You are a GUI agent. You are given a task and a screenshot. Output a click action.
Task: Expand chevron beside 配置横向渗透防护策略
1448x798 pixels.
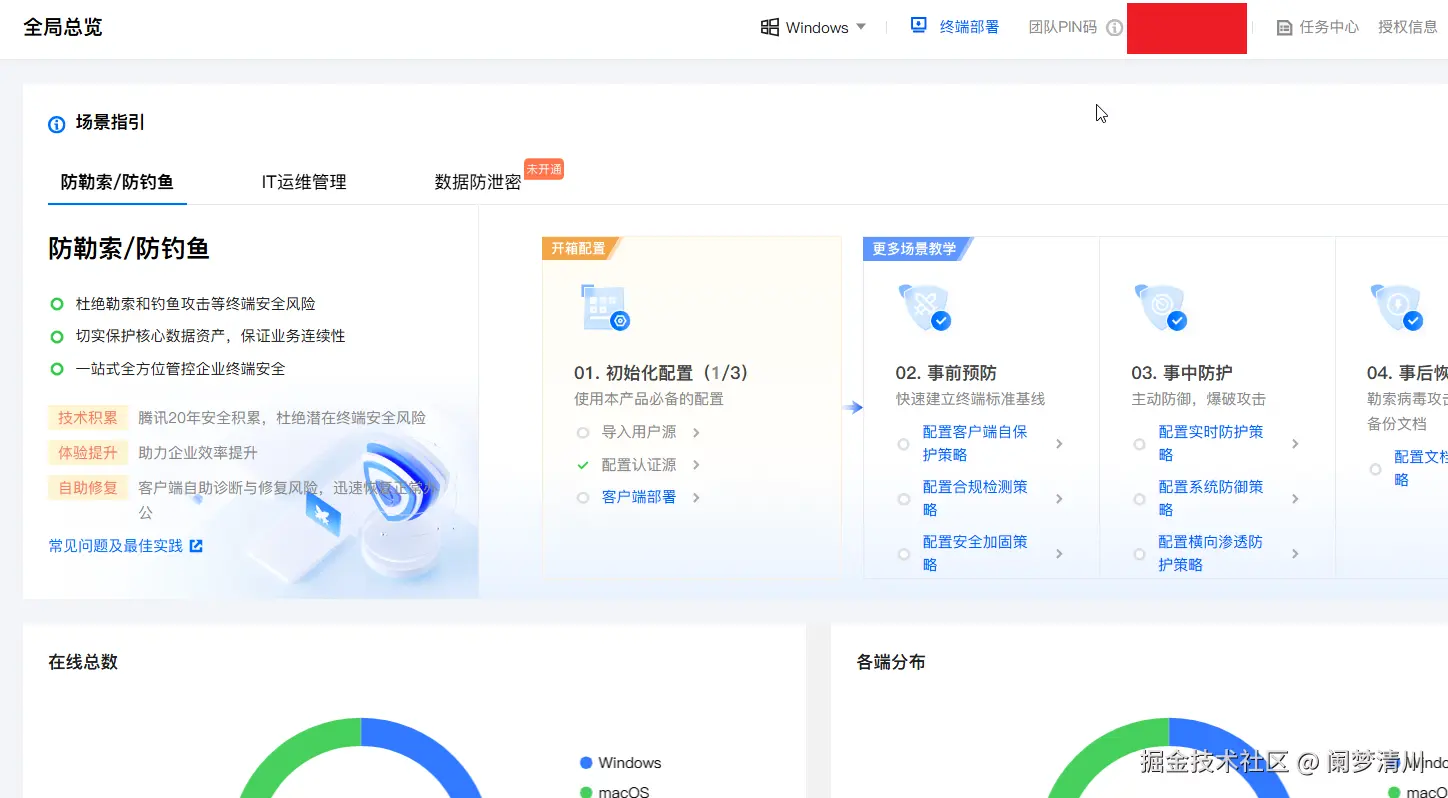click(1295, 553)
